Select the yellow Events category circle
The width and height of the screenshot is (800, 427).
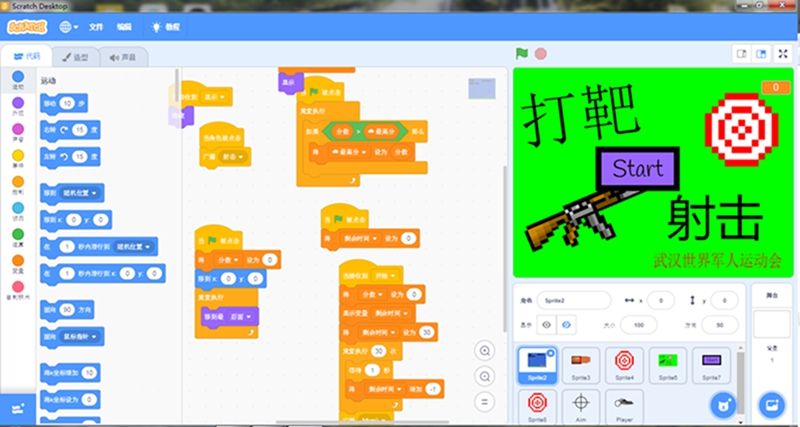[x=18, y=156]
